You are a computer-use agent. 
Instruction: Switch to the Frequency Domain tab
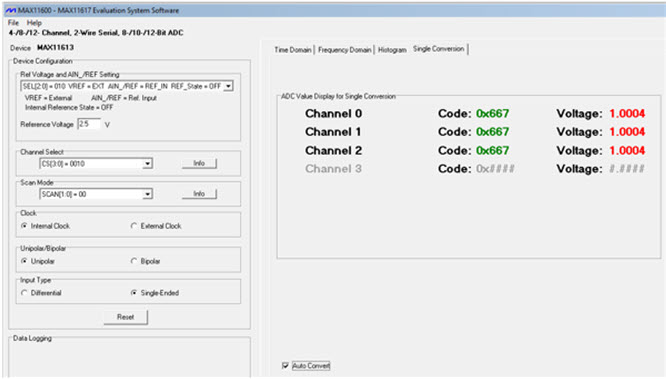click(x=344, y=50)
